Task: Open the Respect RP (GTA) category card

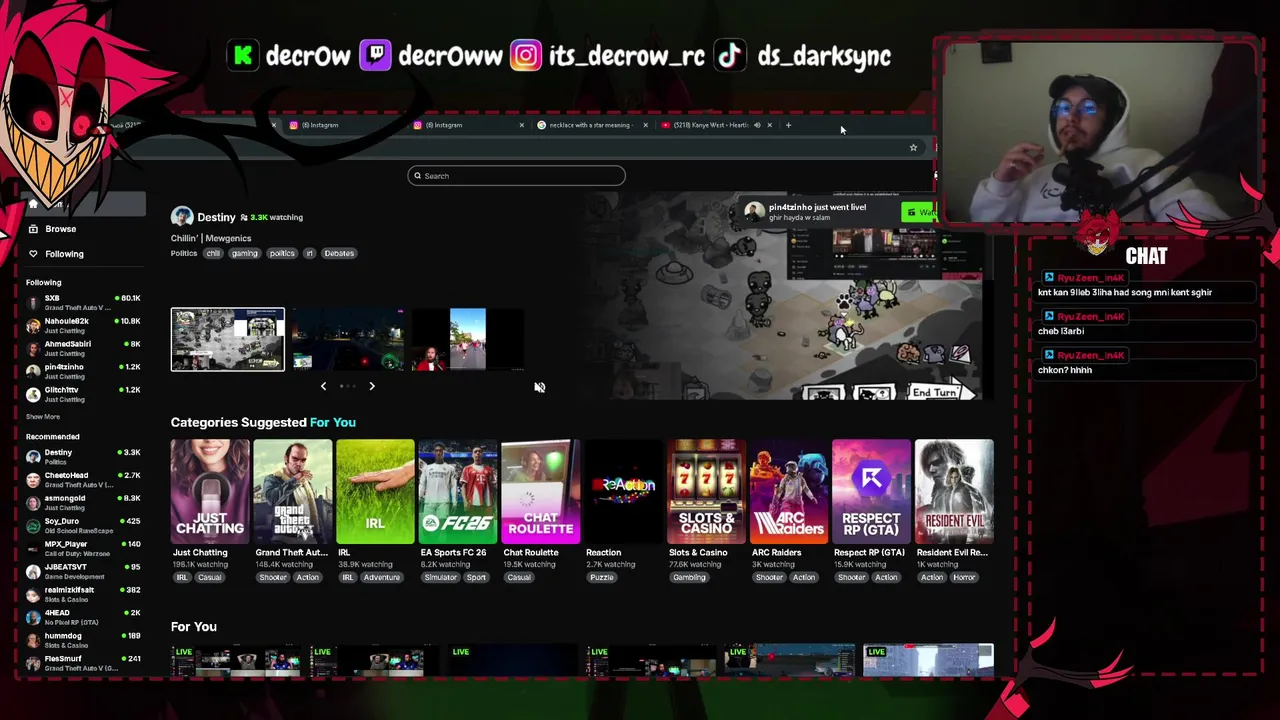Action: coord(872,492)
